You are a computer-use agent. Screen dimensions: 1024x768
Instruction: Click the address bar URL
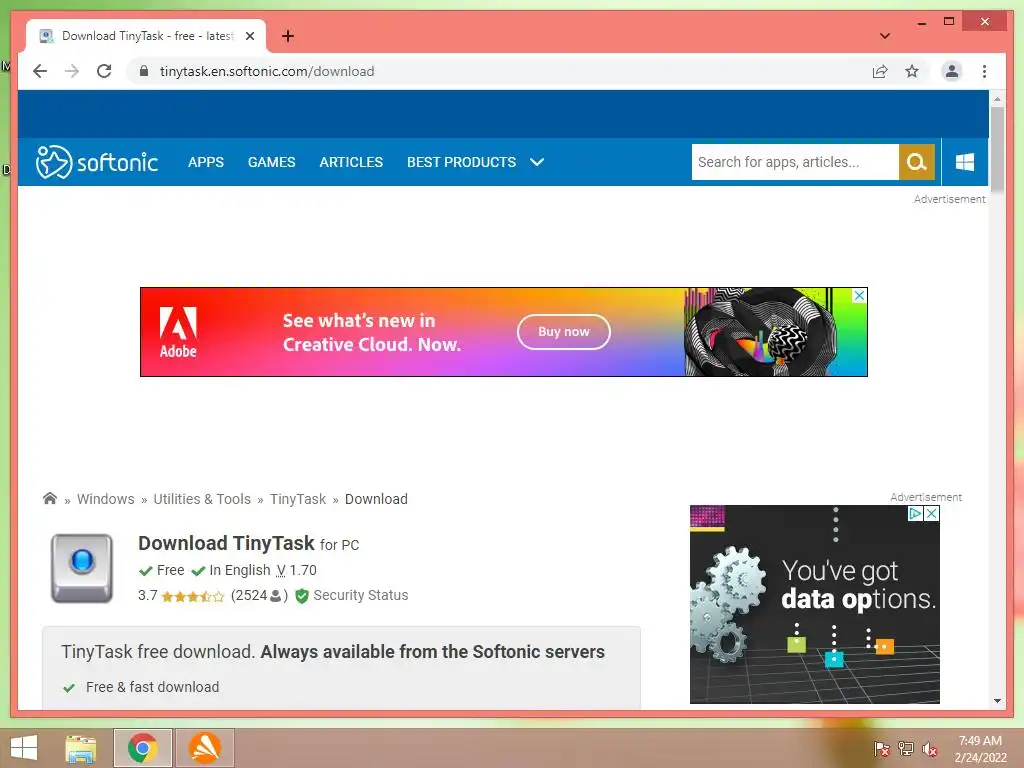click(x=267, y=71)
